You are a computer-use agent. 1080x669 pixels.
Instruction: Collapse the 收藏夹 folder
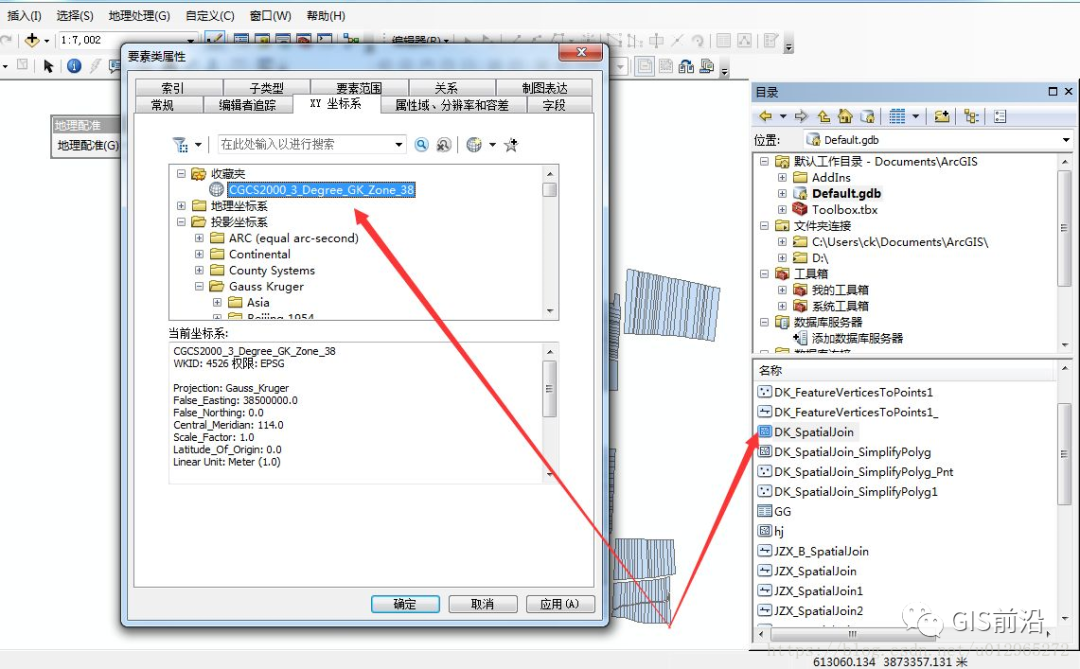[x=181, y=174]
